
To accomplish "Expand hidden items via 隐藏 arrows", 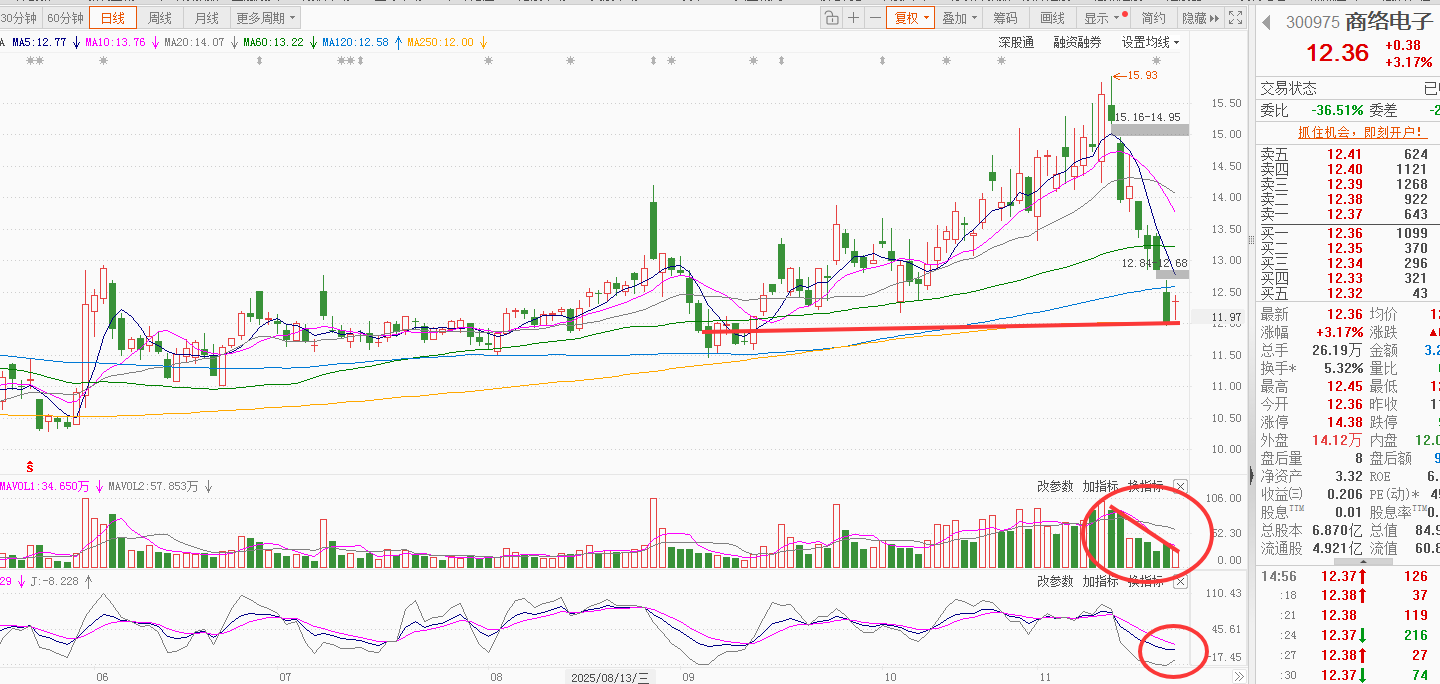I will [1200, 18].
